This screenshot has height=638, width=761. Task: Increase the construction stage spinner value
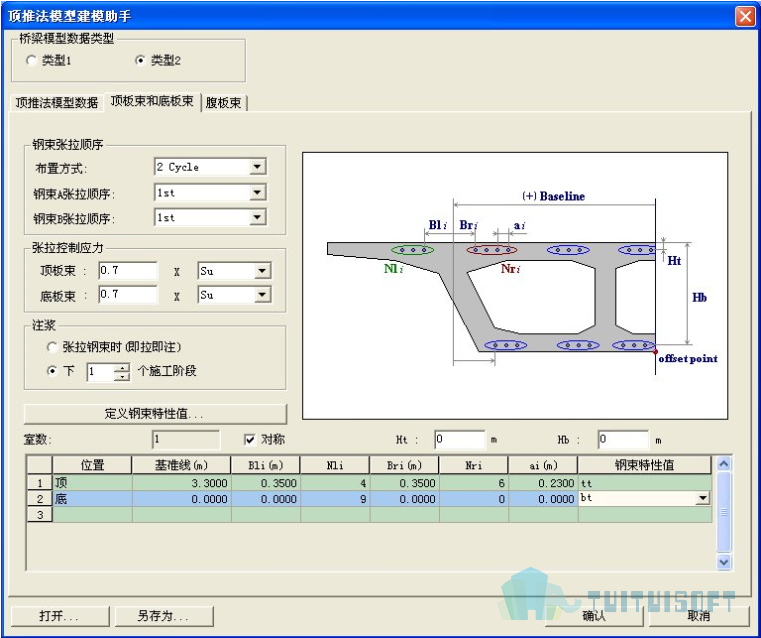point(122,367)
